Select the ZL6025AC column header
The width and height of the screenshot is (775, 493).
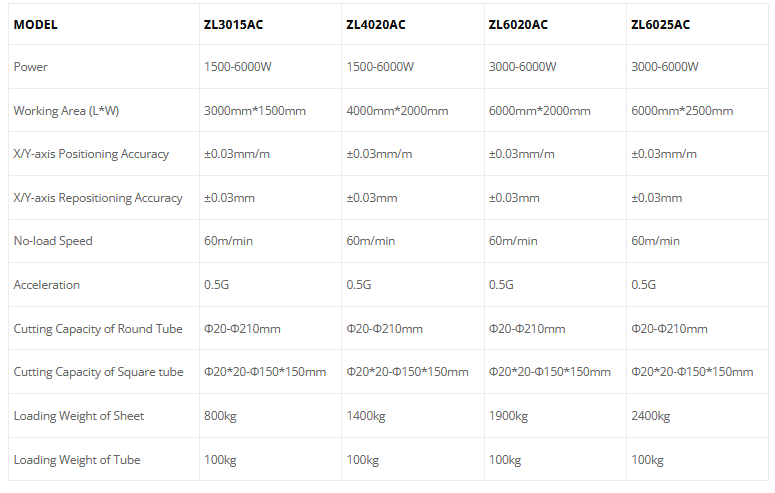(660, 24)
